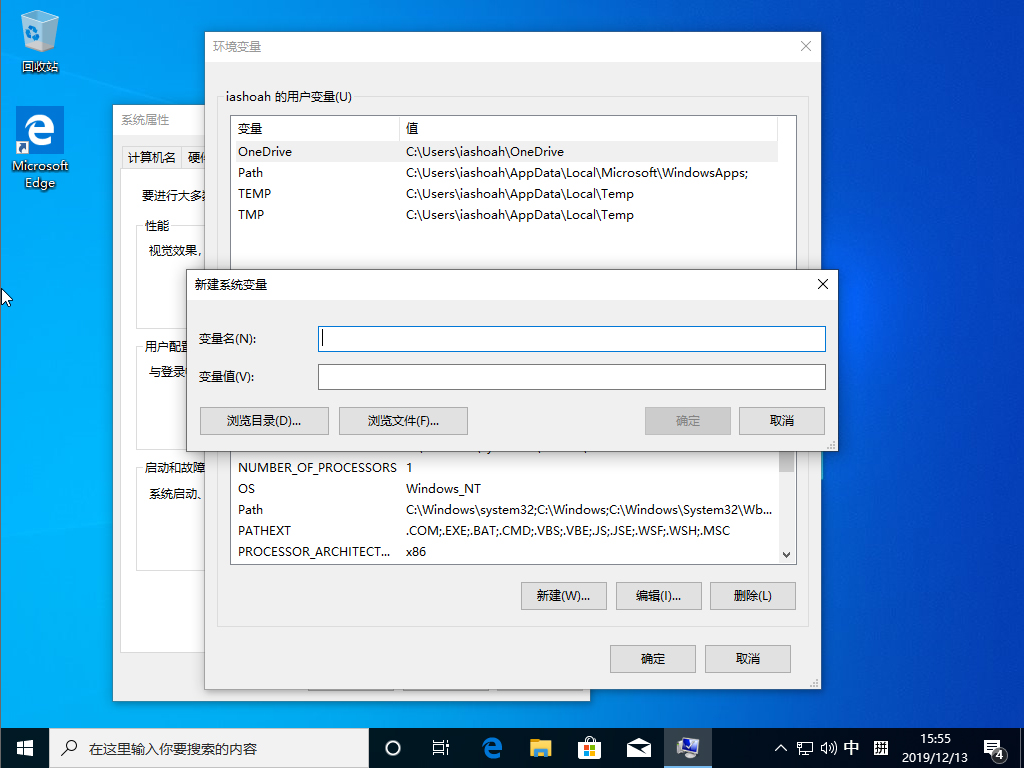This screenshot has width=1024, height=768.
Task: Open the Windows Start menu
Action: point(24,747)
